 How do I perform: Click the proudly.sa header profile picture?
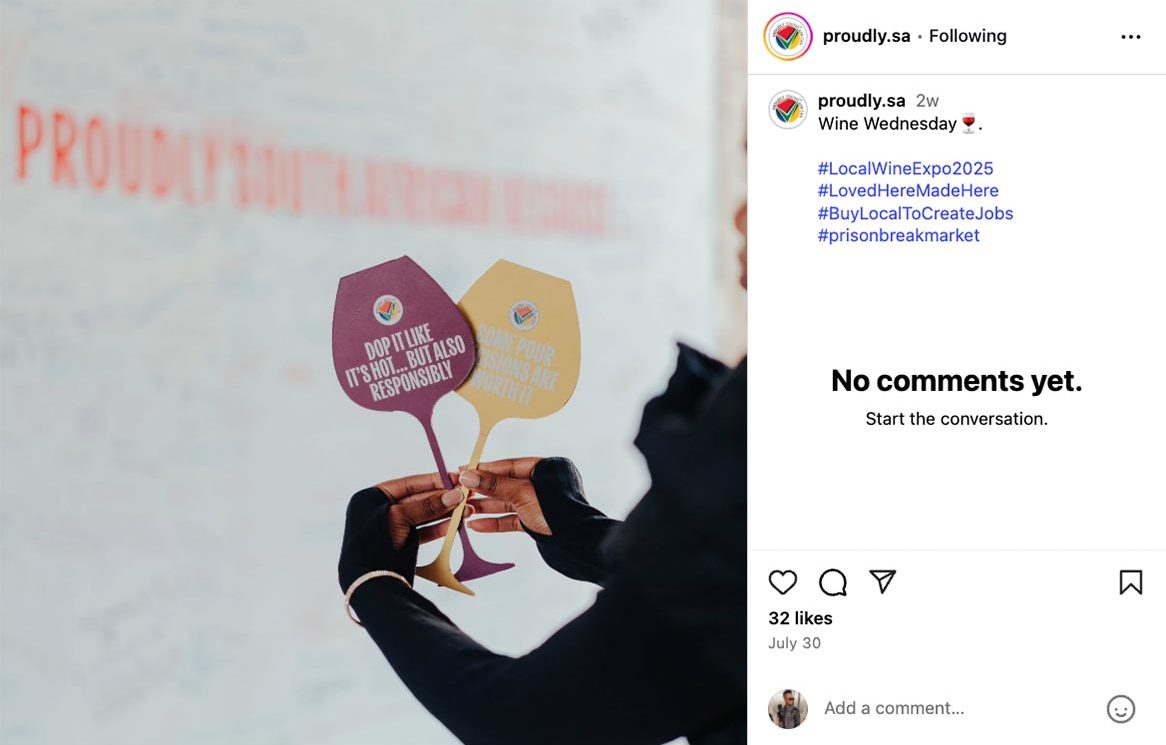pyautogui.click(x=787, y=36)
